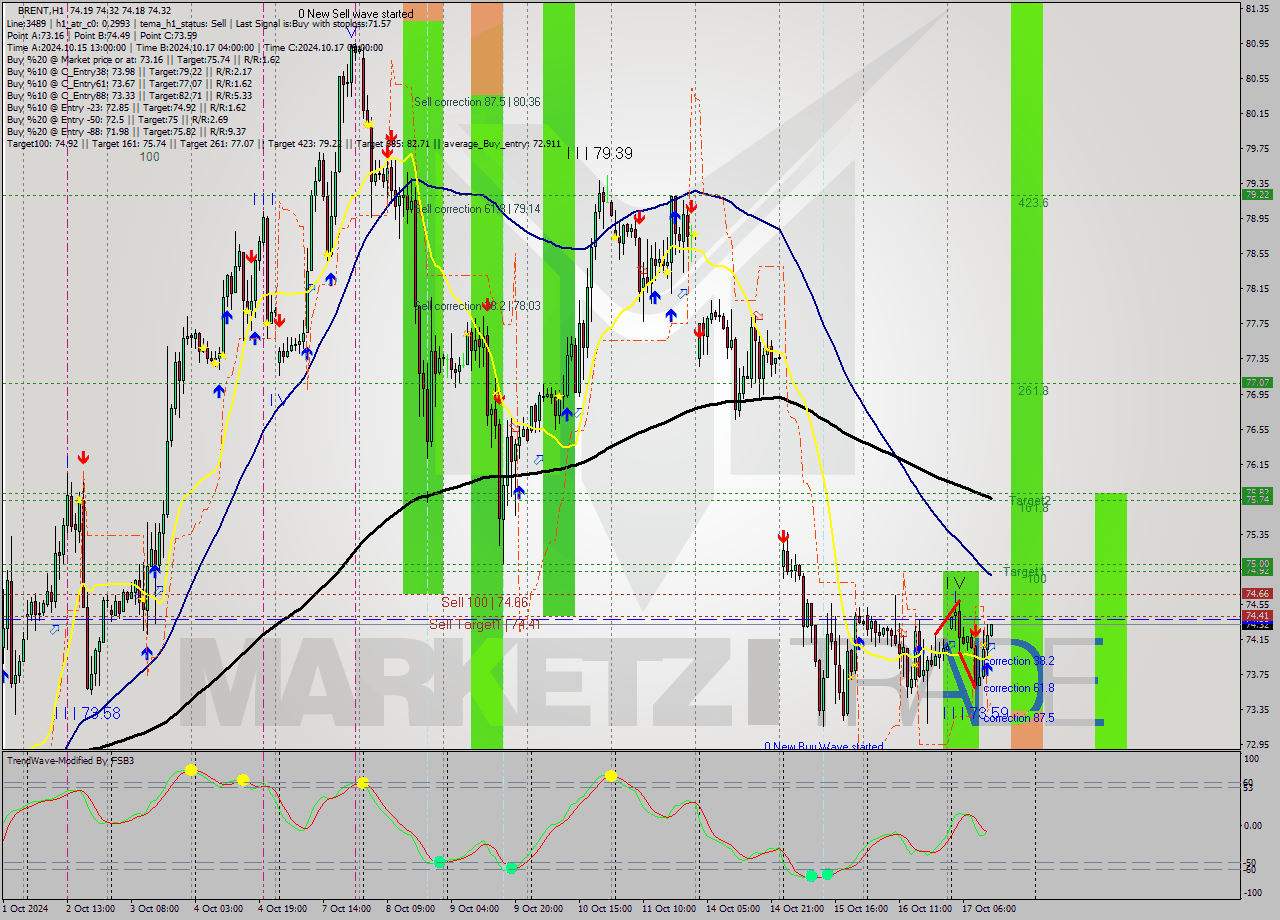1280x920 pixels.
Task: Click the '7 Oct 14:00' time axis label
Action: pos(348,909)
